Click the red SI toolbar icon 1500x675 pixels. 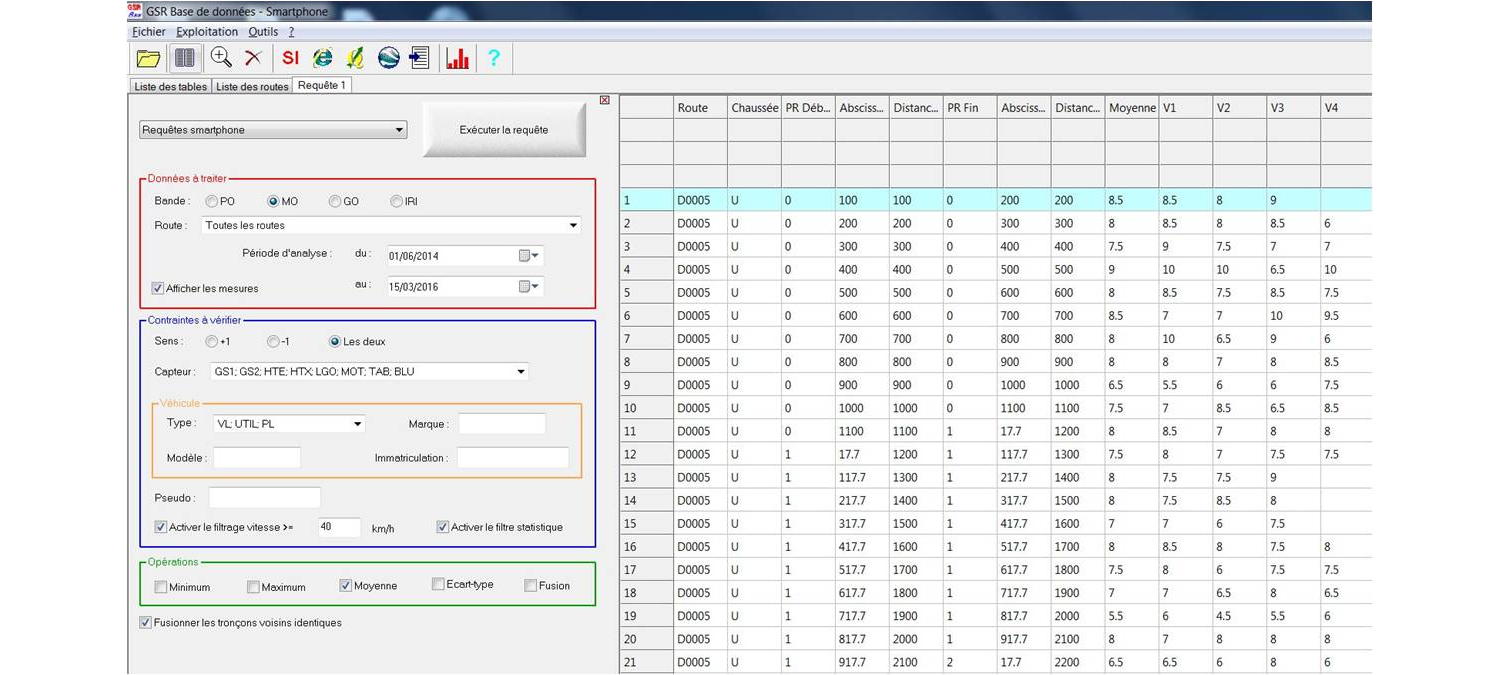(x=290, y=59)
